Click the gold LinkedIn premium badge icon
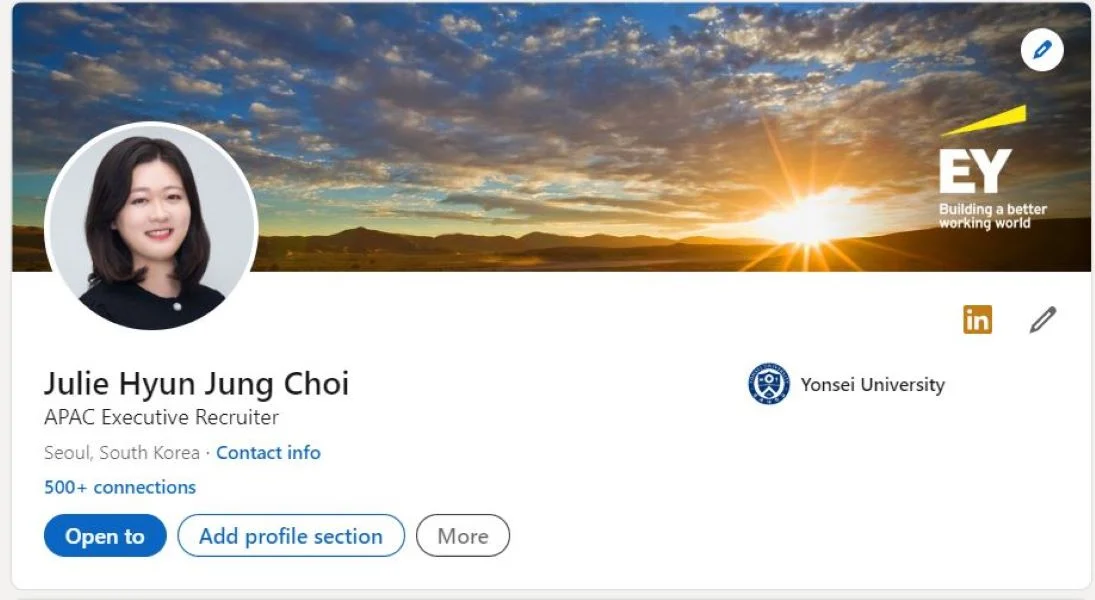The width and height of the screenshot is (1095, 600). click(977, 320)
